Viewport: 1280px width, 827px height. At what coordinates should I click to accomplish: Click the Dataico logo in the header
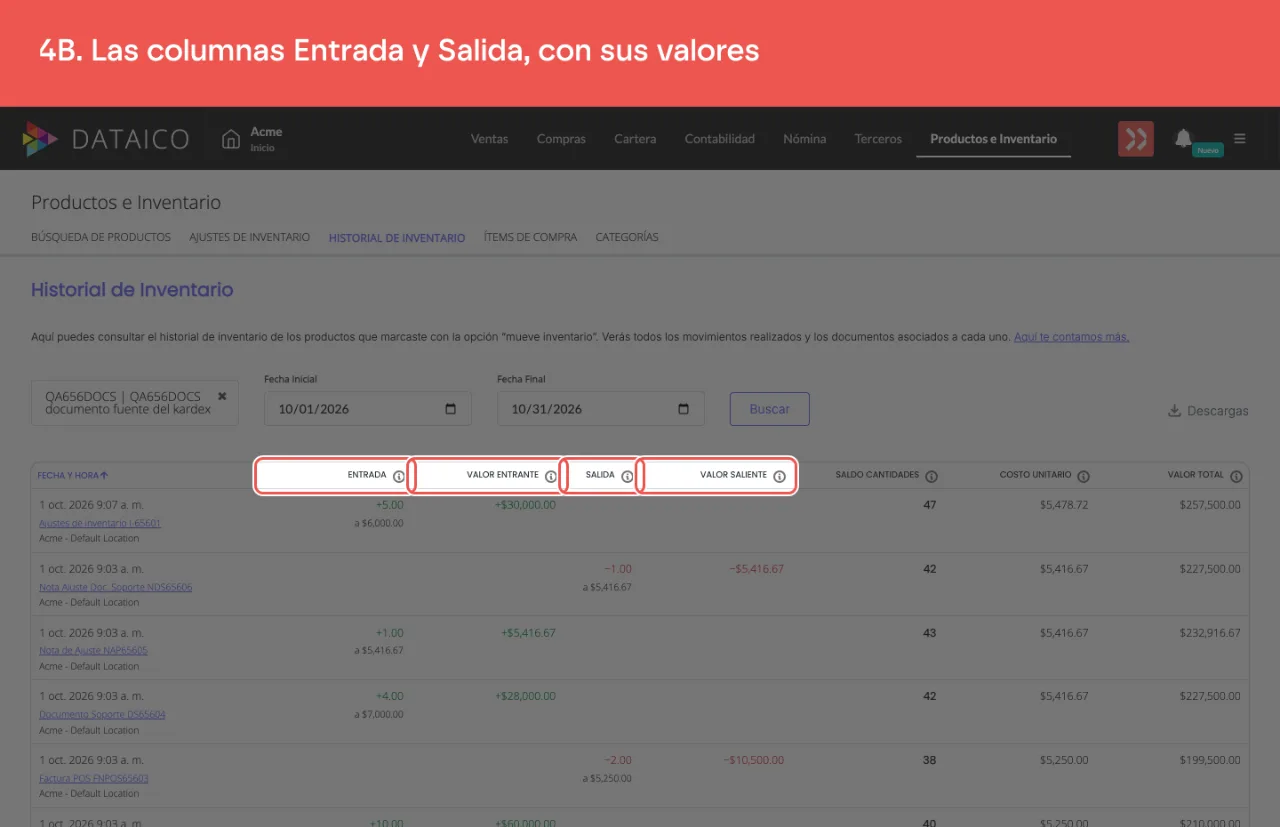[105, 139]
